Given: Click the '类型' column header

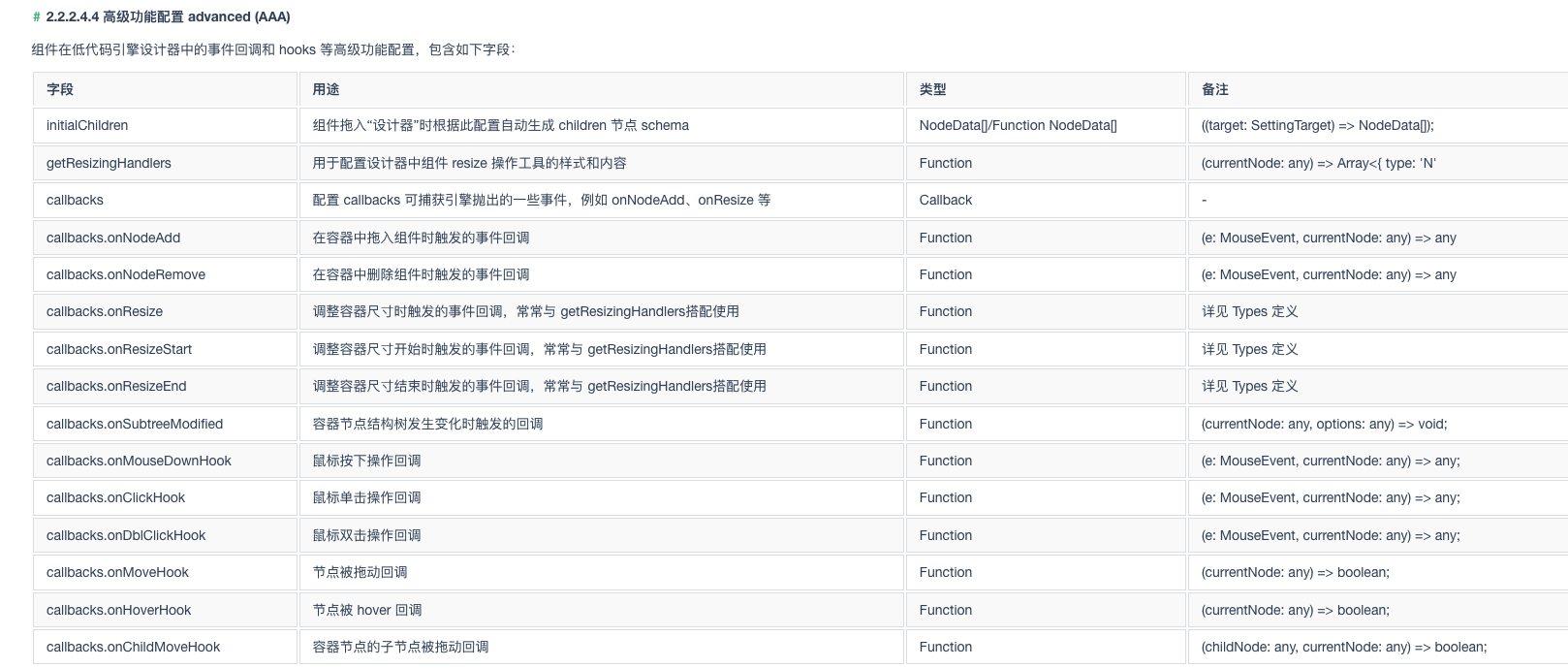Looking at the screenshot, I should pyautogui.click(x=1046, y=89).
